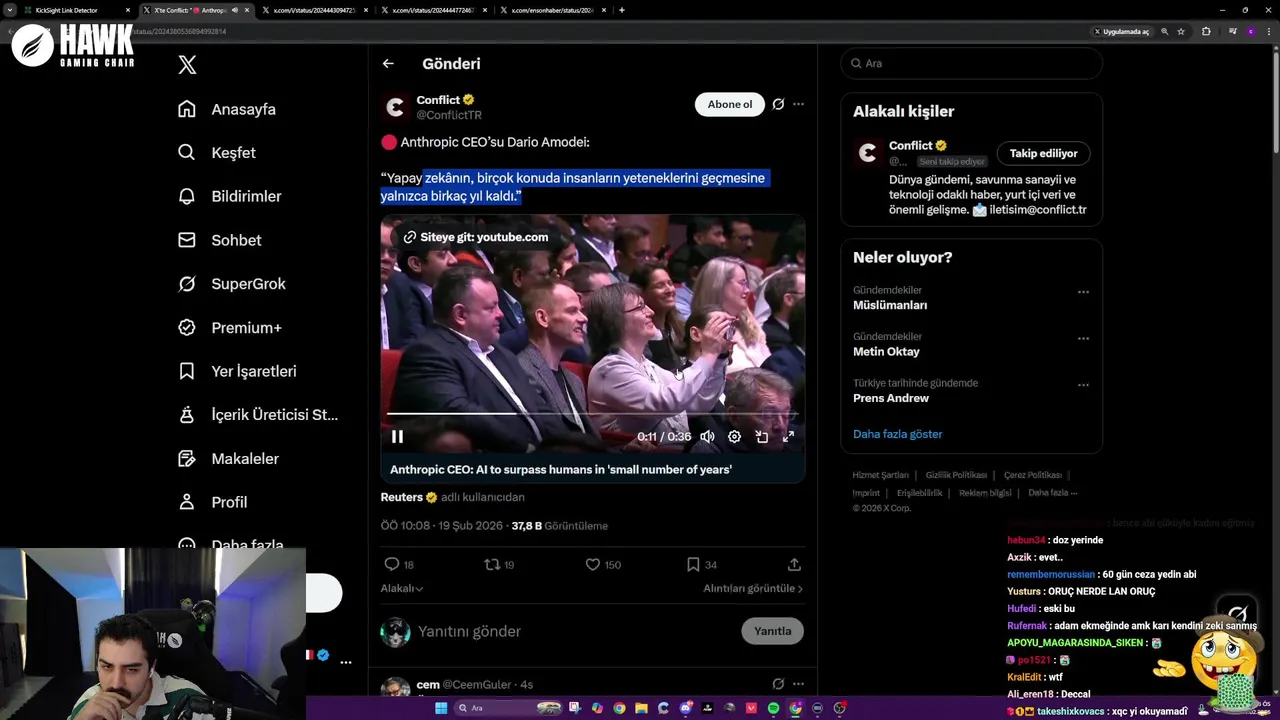Open the ConflictTR profile avatar on the post
1280x720 pixels.
[x=395, y=107]
